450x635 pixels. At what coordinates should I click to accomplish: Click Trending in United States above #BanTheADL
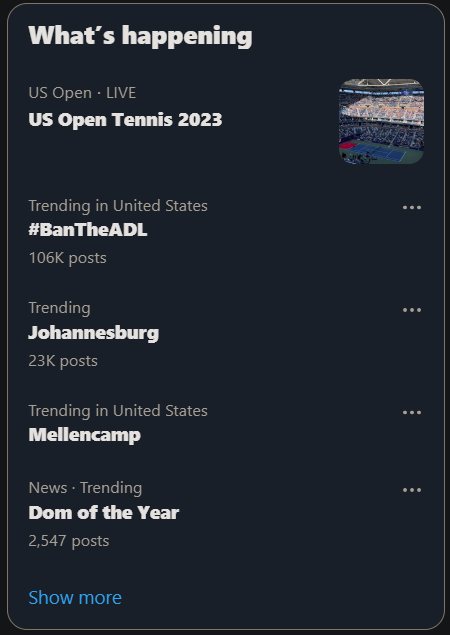click(118, 206)
